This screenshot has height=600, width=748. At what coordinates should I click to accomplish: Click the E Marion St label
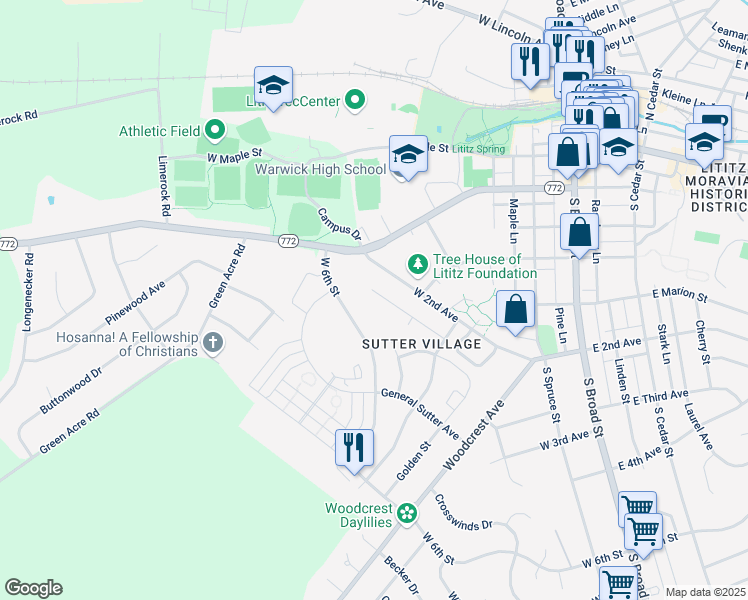coord(680,294)
